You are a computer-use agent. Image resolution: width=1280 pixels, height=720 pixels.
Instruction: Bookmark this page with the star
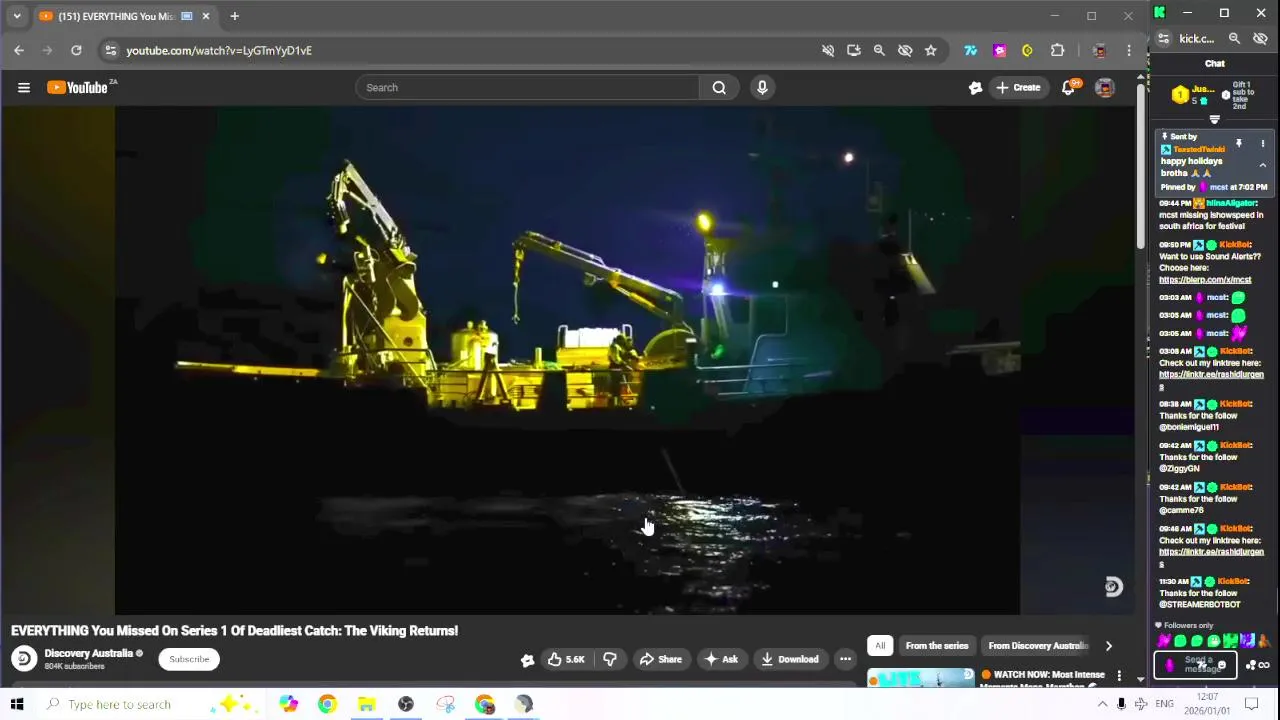931,50
